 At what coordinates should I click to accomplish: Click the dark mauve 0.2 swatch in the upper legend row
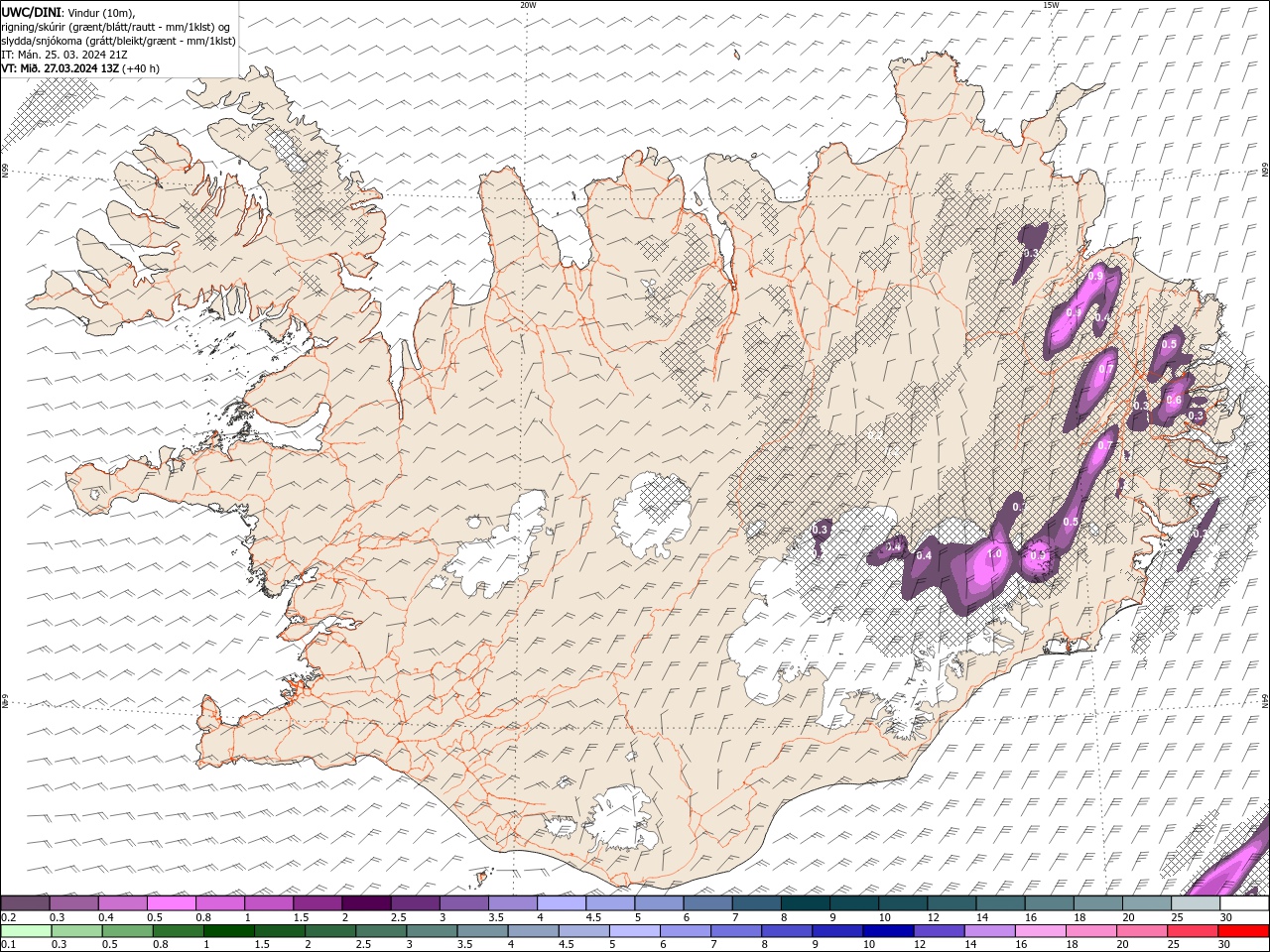[x=25, y=903]
